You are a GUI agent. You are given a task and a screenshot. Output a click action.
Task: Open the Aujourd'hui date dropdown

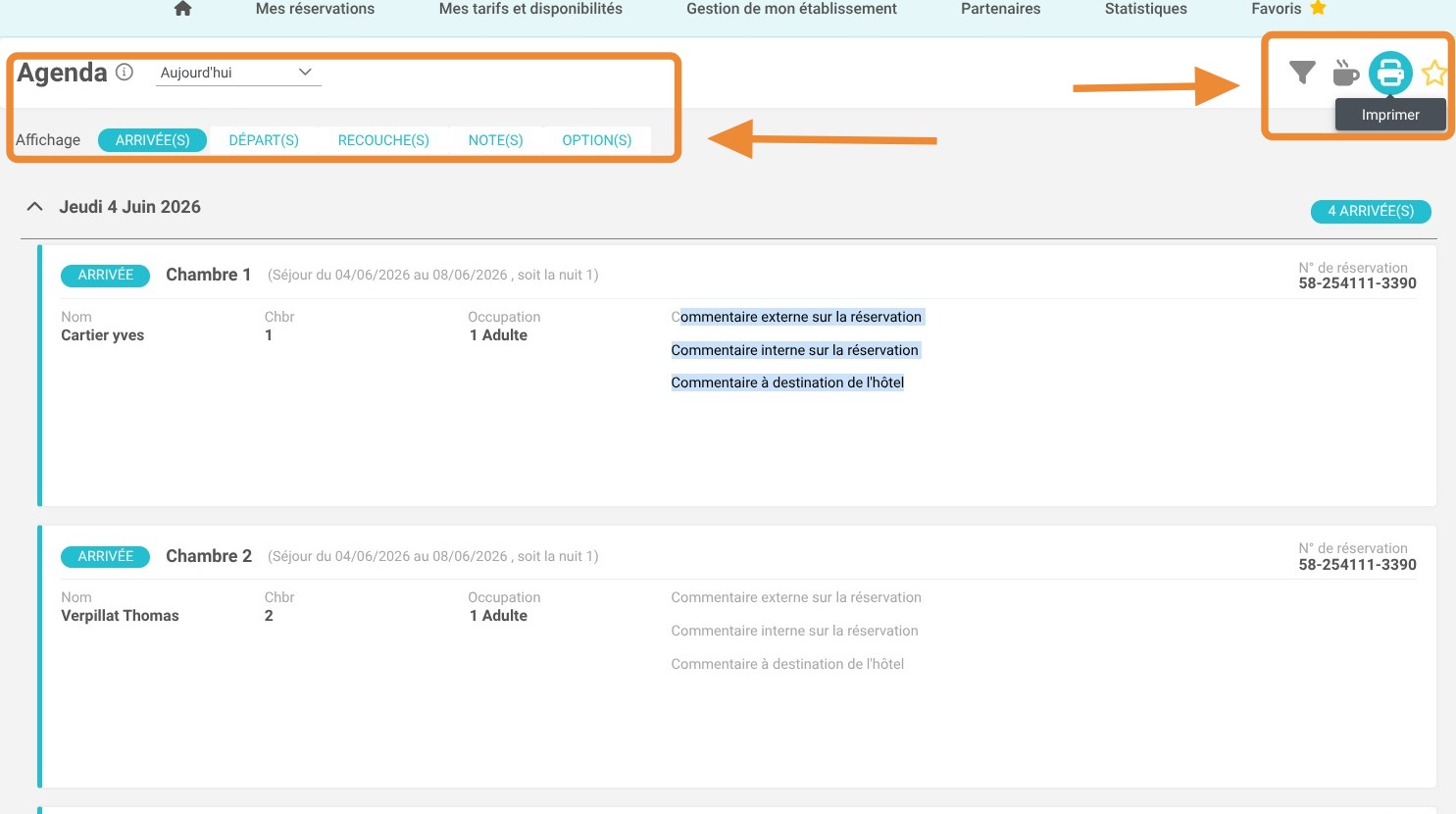click(238, 73)
